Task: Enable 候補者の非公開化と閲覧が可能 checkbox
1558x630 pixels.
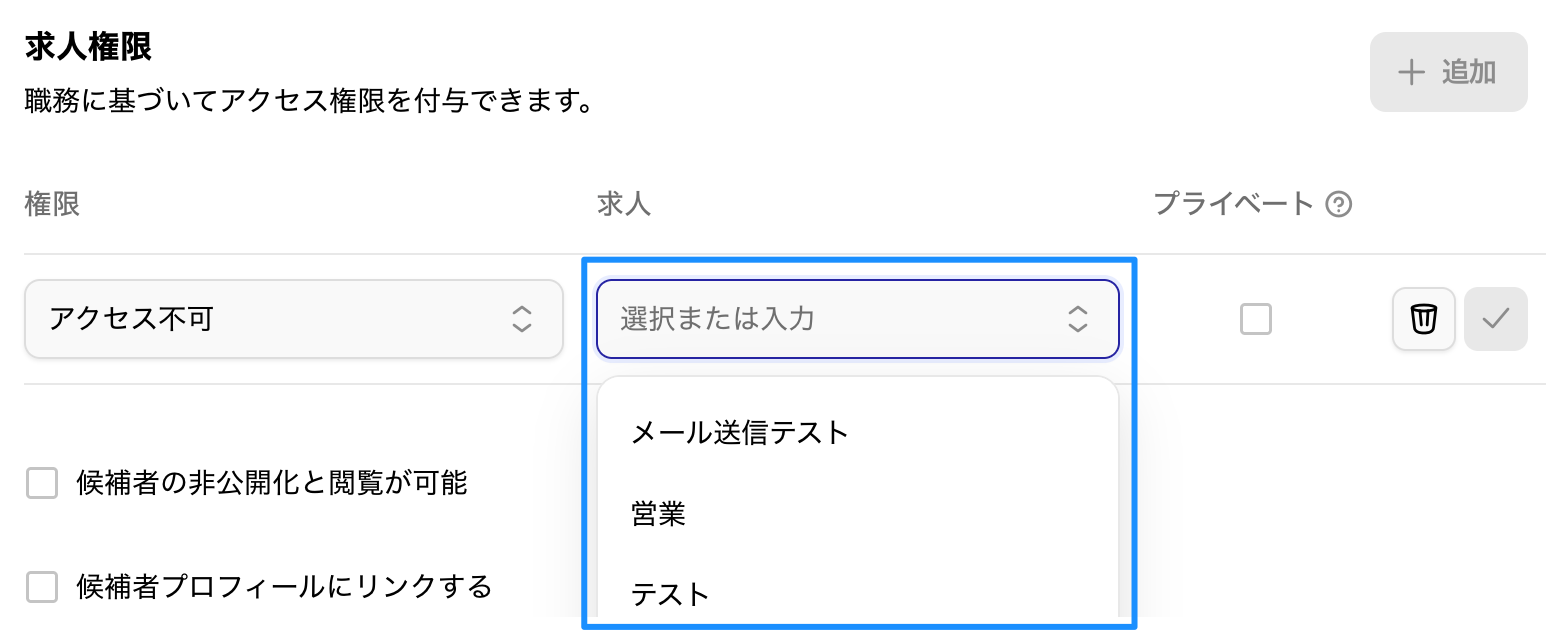Action: pyautogui.click(x=42, y=484)
